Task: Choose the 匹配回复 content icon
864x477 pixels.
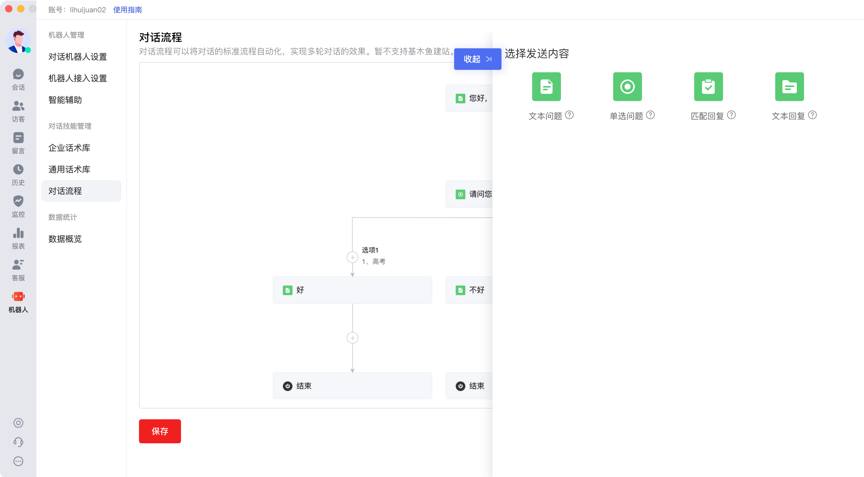Action: tap(708, 86)
